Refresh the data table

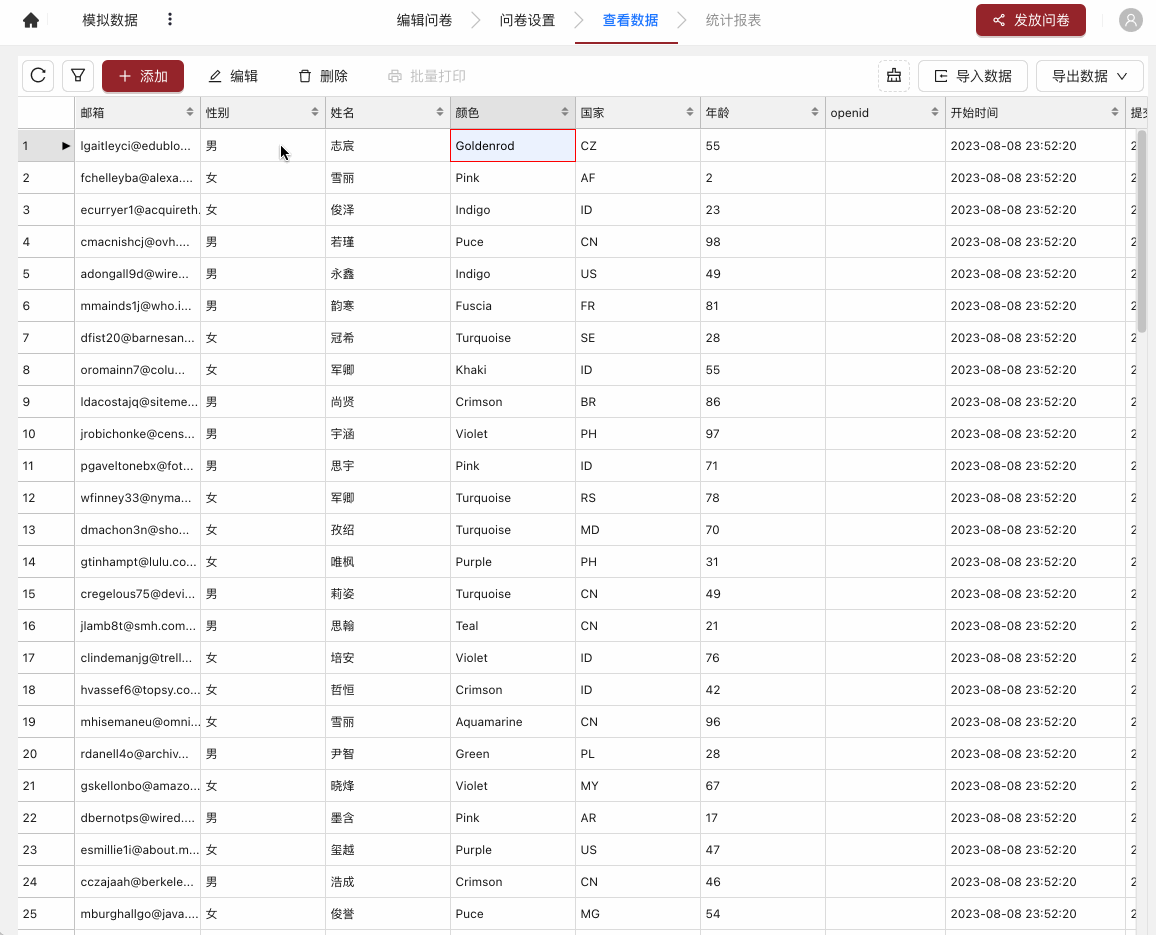38,76
